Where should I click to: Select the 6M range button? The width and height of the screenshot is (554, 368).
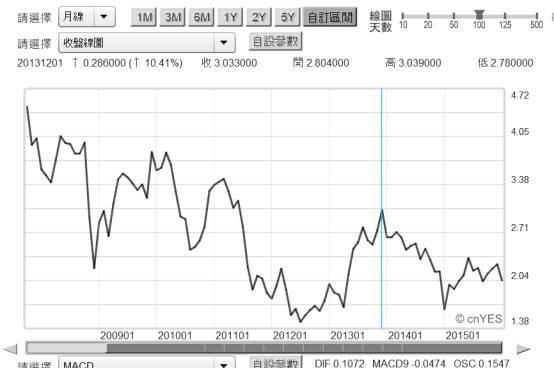(x=201, y=17)
